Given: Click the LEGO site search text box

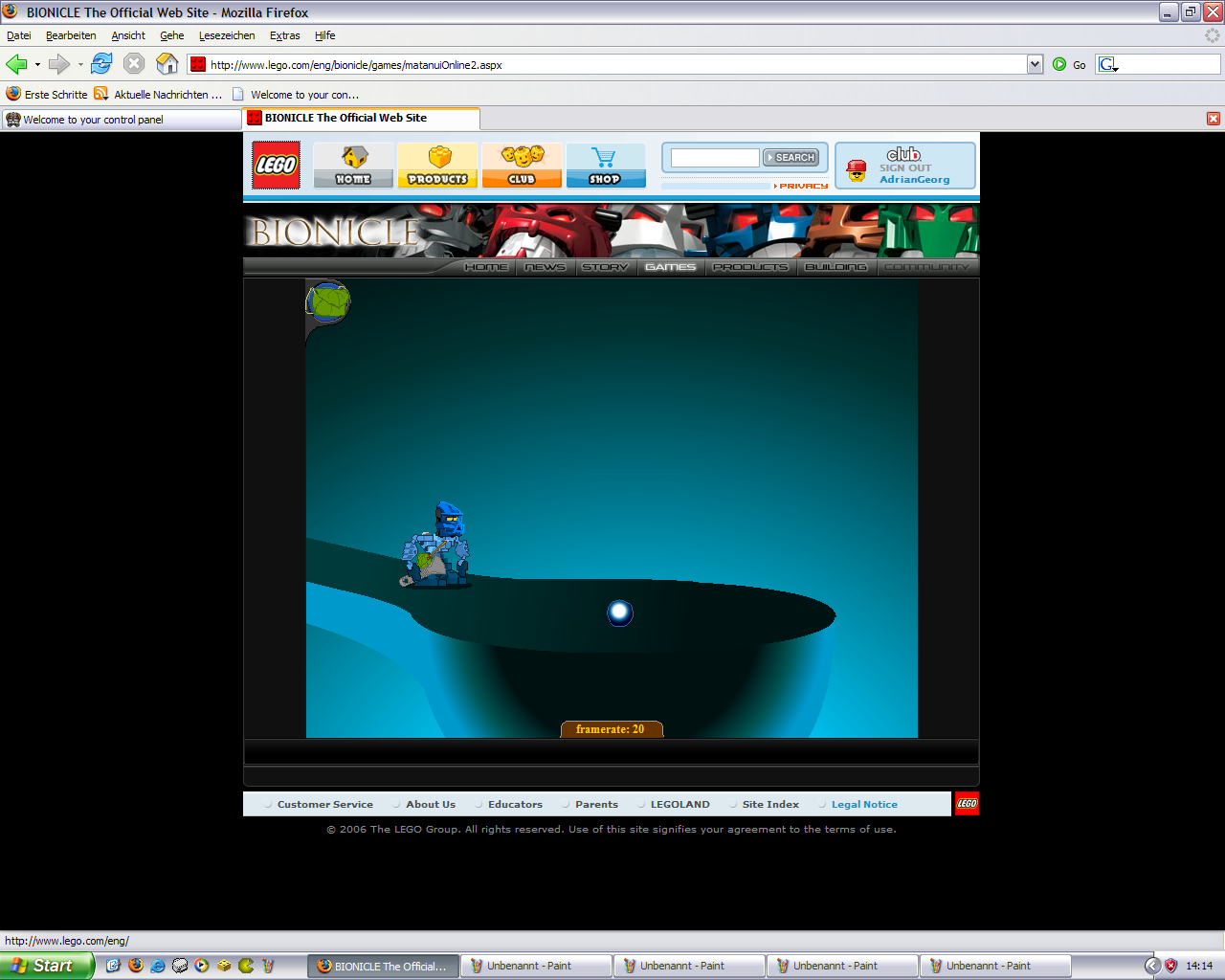Looking at the screenshot, I should (715, 158).
